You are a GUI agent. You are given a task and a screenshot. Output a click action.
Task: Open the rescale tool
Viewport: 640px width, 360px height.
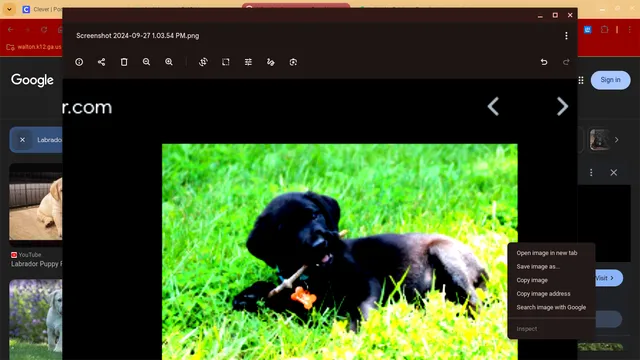tap(226, 62)
